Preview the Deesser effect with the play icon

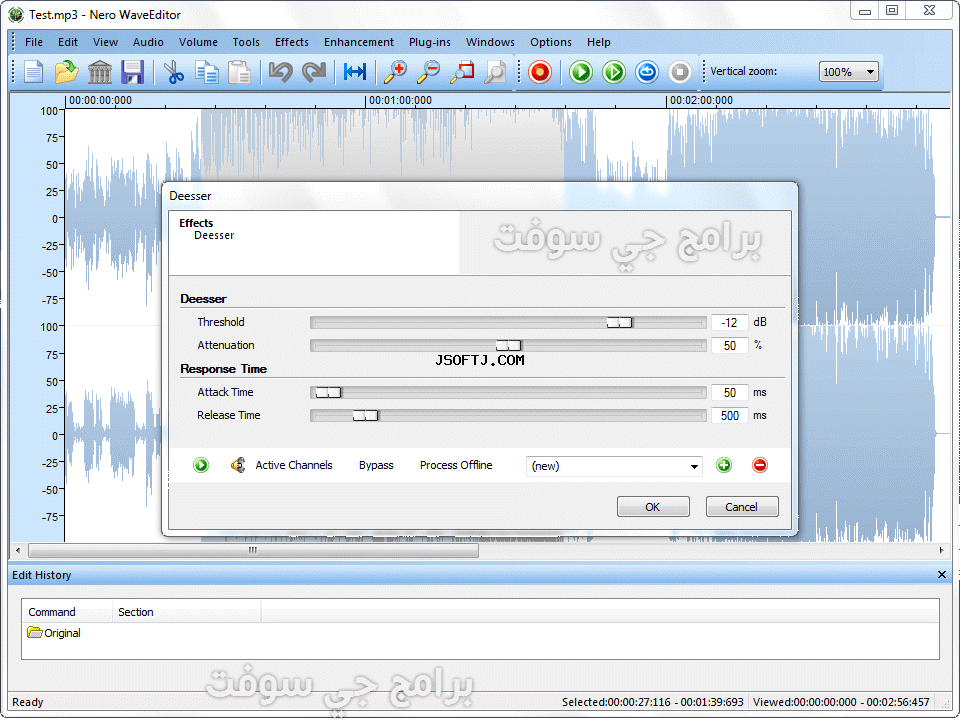tap(201, 465)
